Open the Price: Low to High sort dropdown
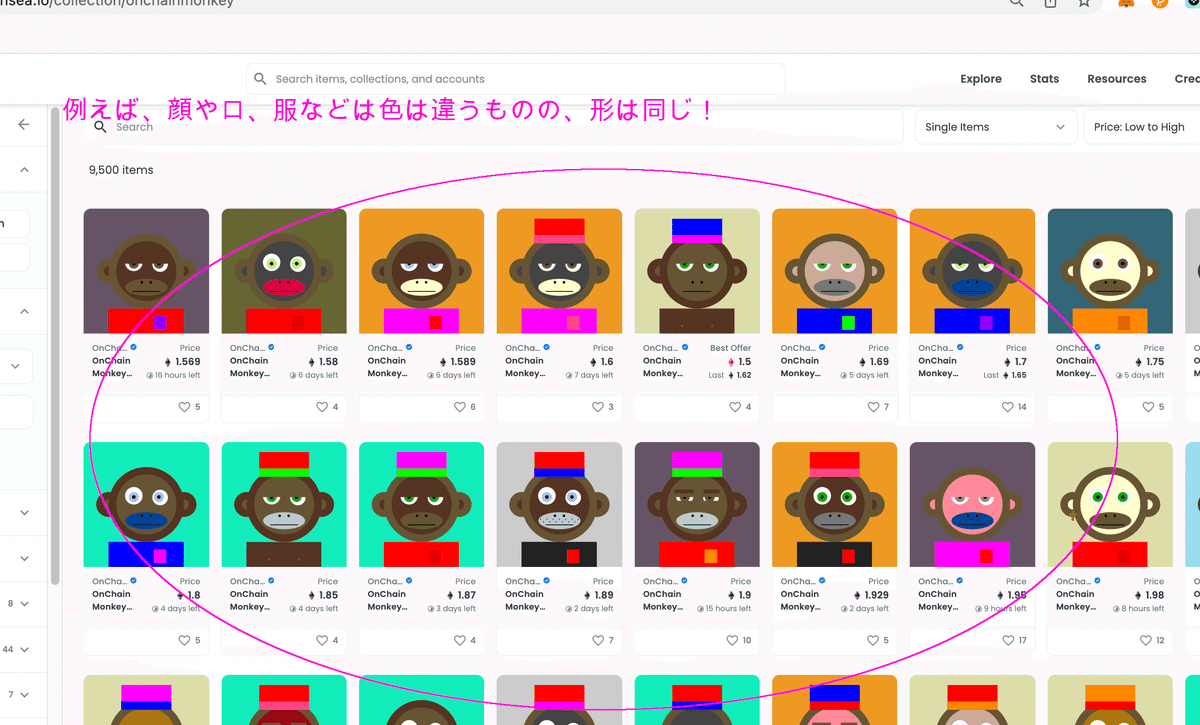 pyautogui.click(x=1142, y=127)
